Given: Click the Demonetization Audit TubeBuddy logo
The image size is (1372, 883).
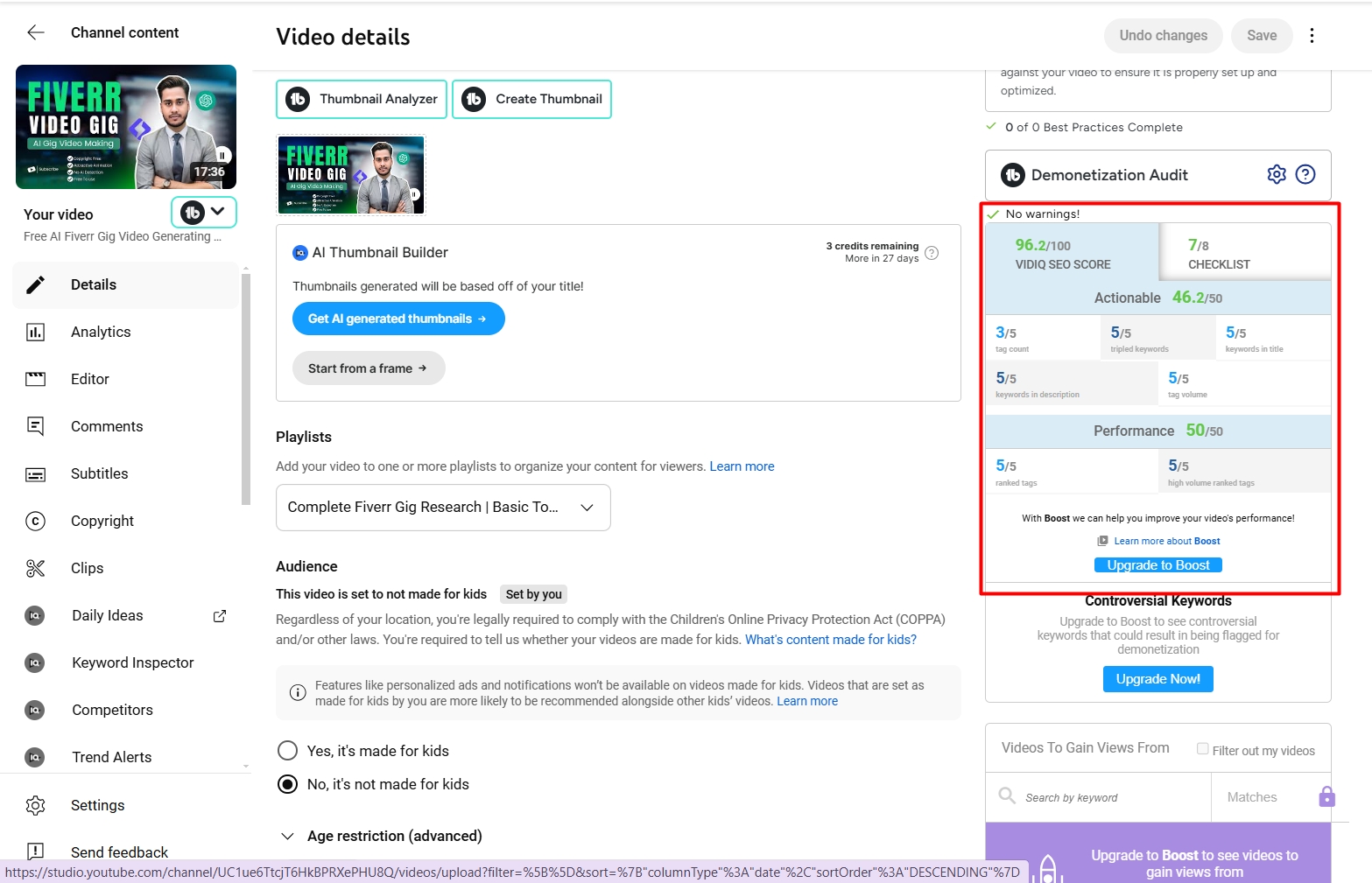Looking at the screenshot, I should [x=1013, y=175].
